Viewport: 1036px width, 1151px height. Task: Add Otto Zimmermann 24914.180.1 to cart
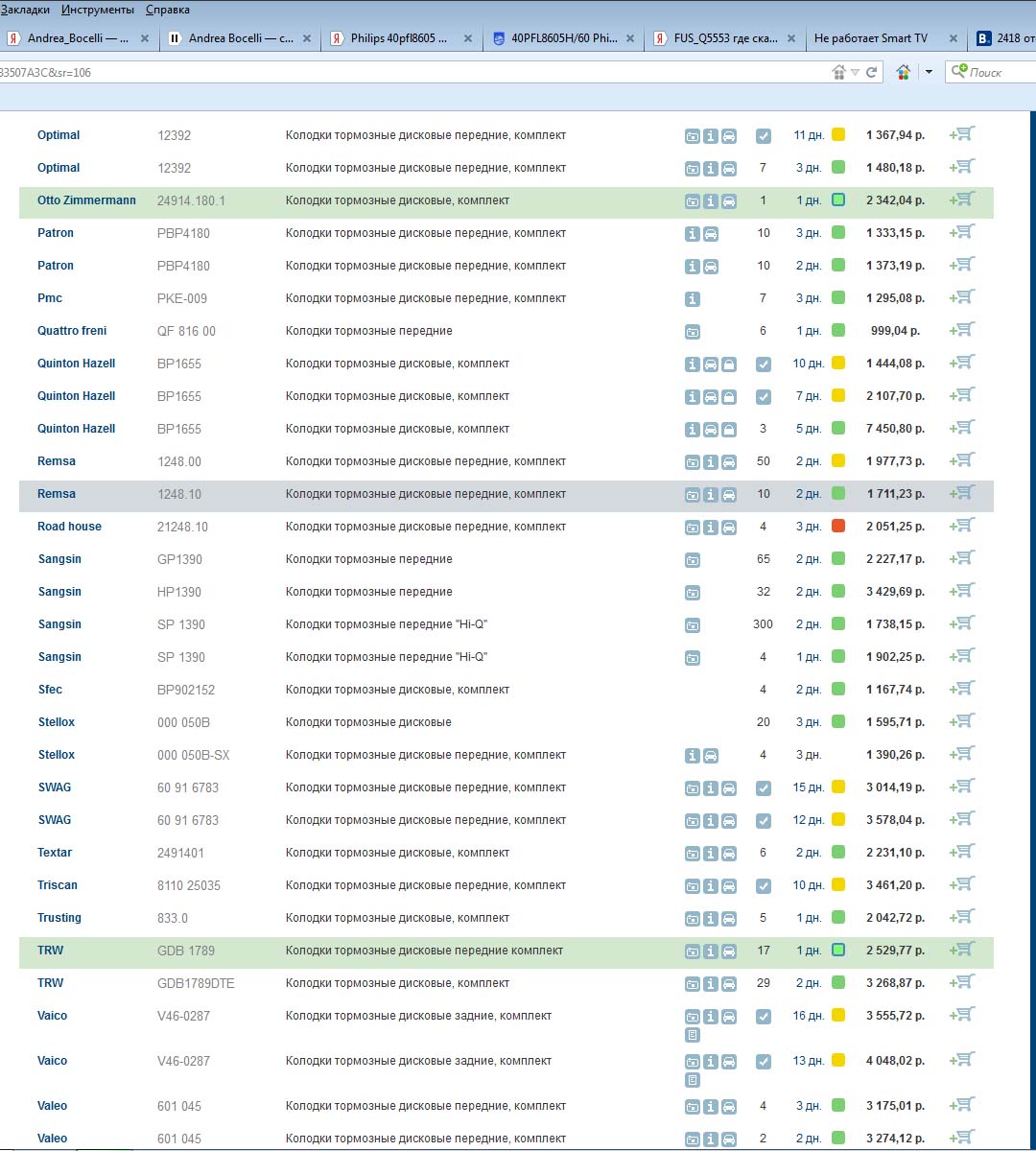pos(962,200)
